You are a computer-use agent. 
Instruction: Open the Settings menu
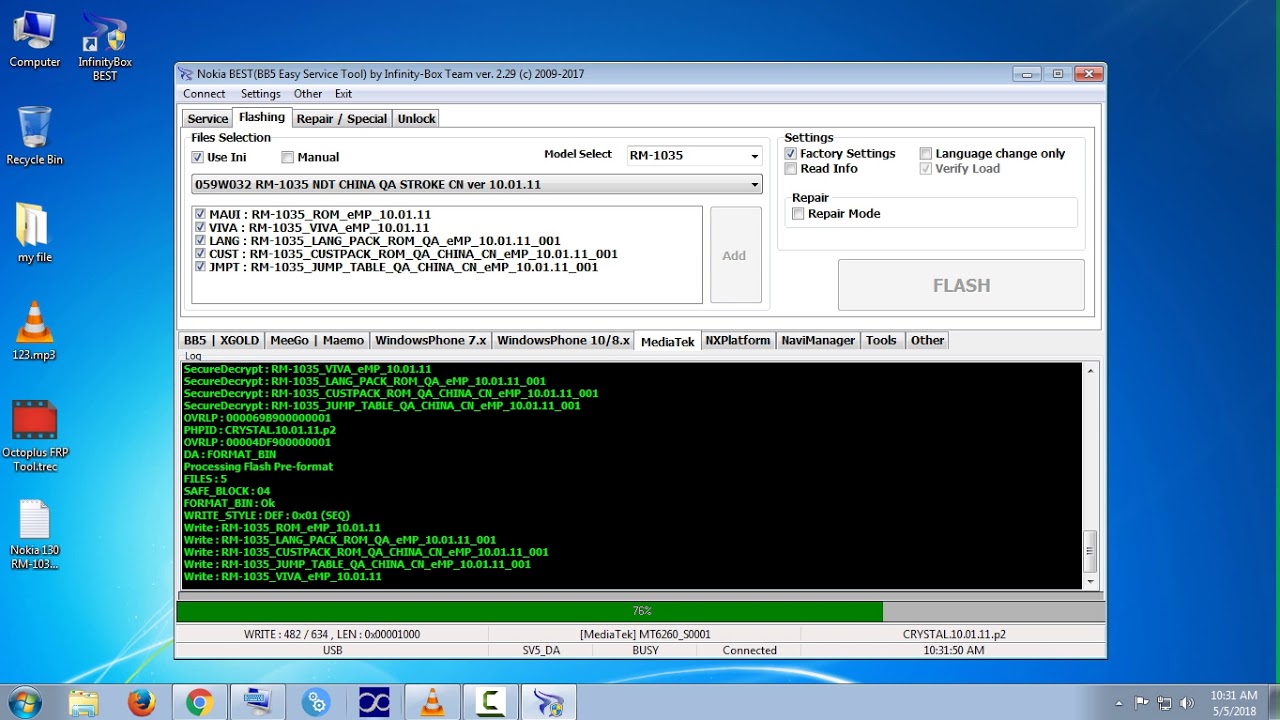point(261,94)
